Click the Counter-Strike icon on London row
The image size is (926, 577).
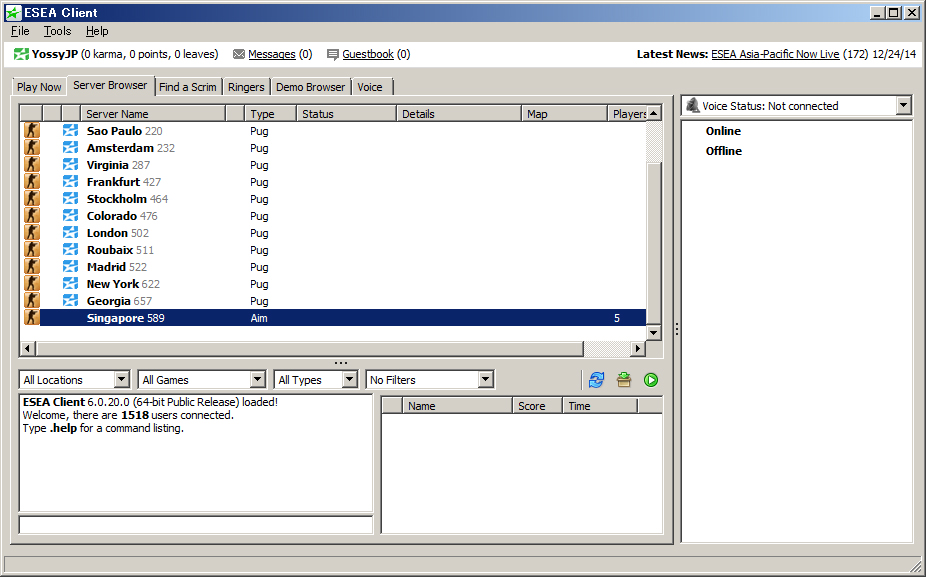coord(32,233)
